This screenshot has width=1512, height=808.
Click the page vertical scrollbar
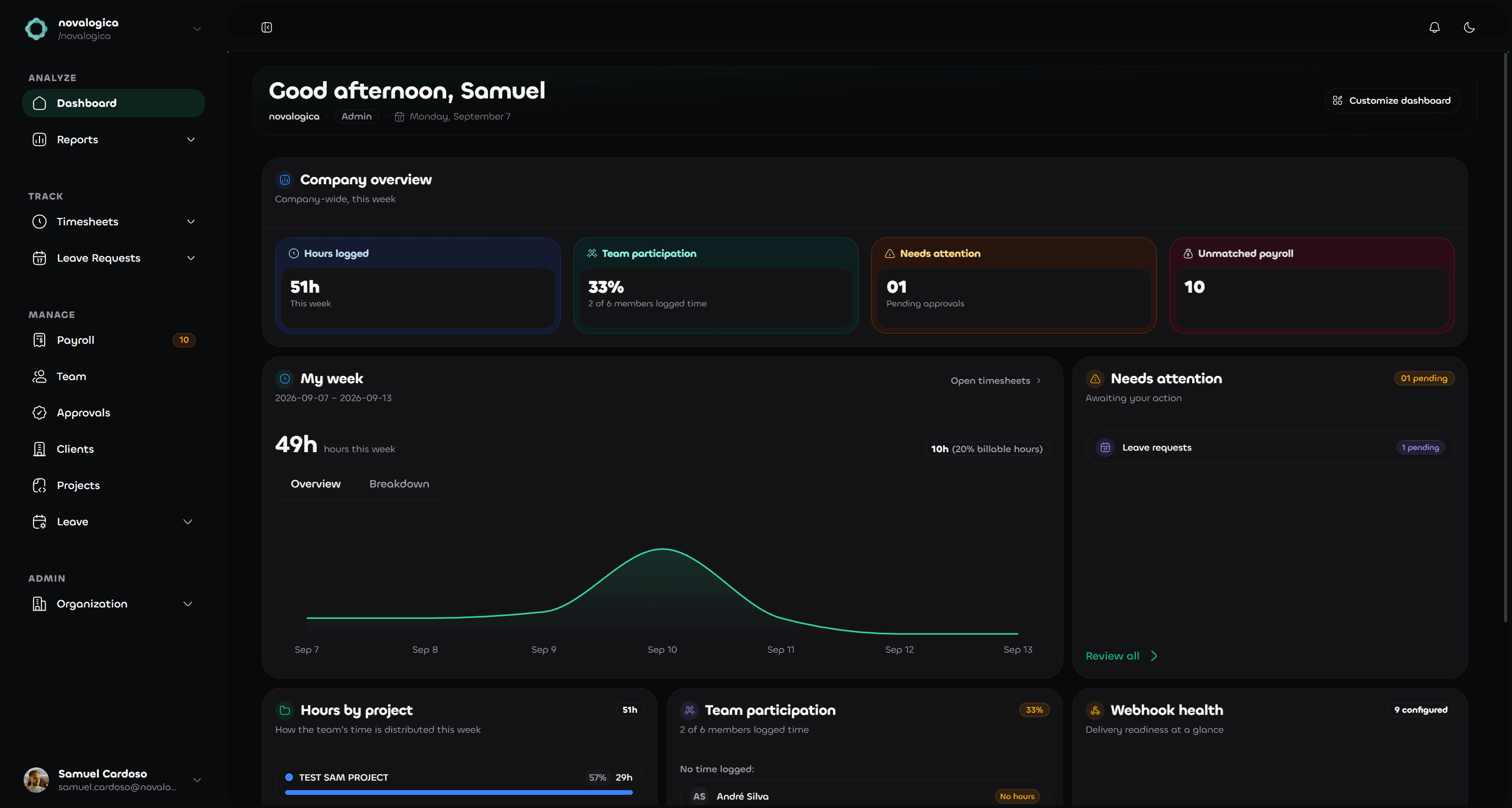point(1505,337)
